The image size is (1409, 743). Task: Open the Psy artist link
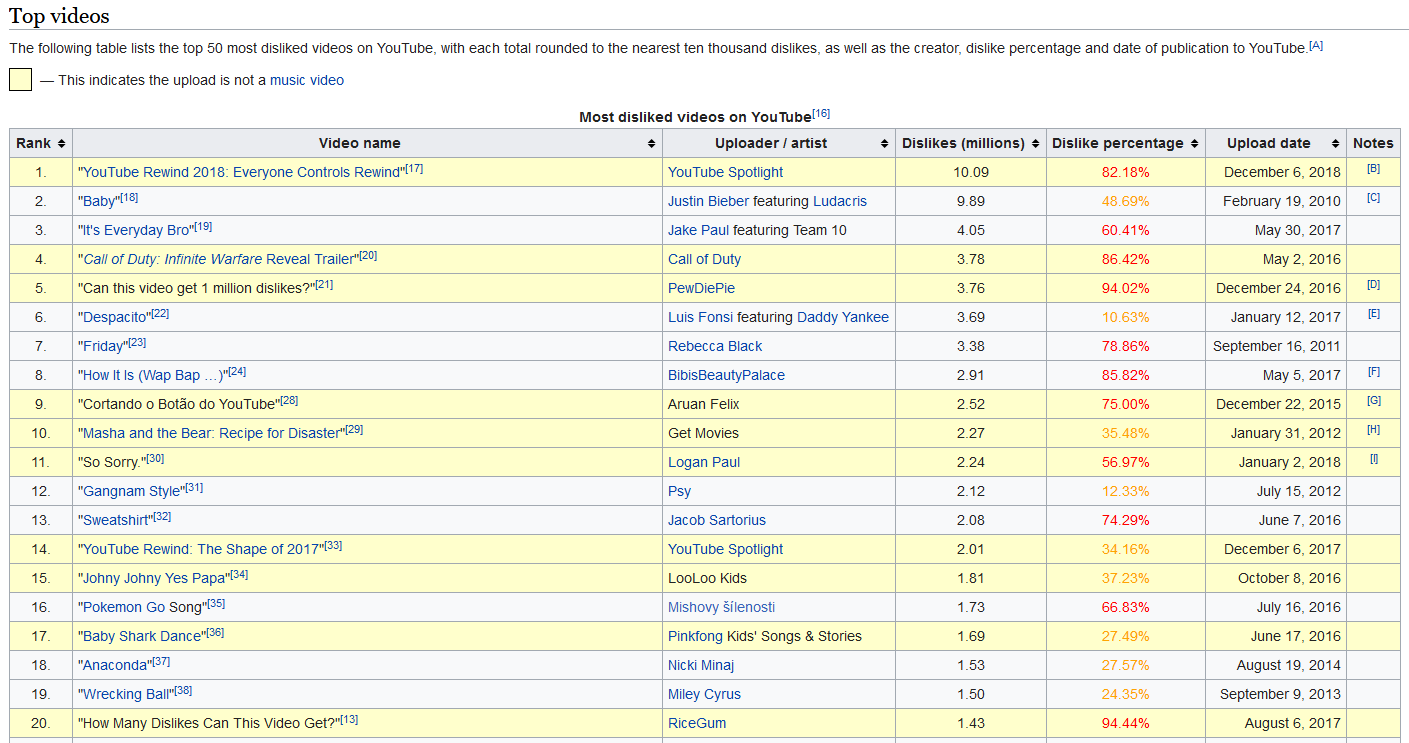point(679,491)
